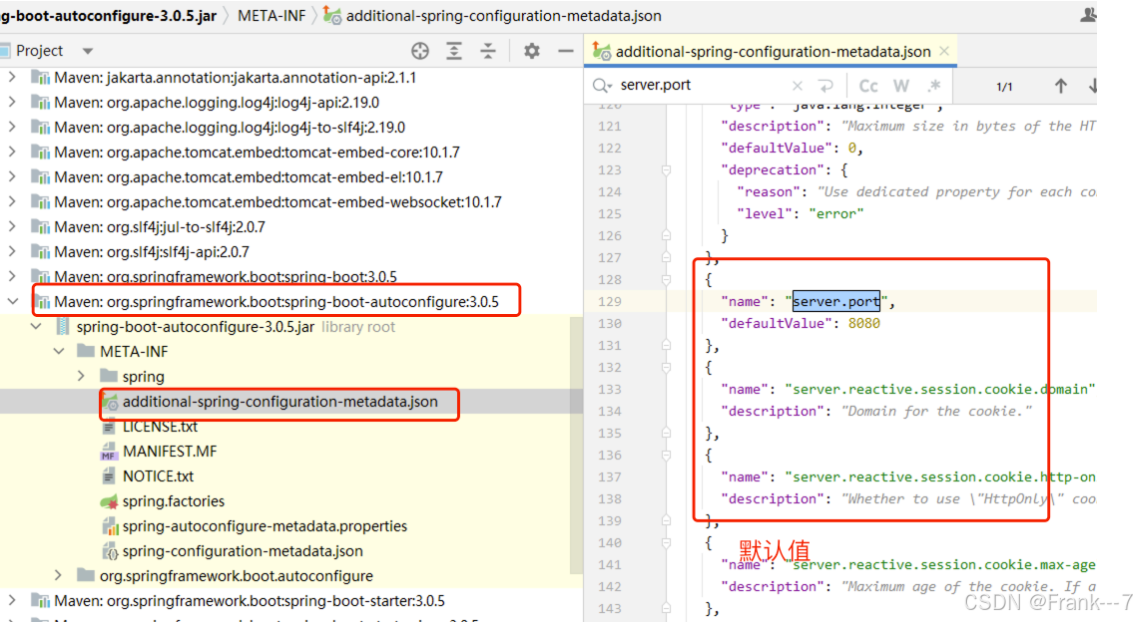Select LICENSE.txt in project tree
This screenshot has width=1137, height=622.
(x=160, y=426)
